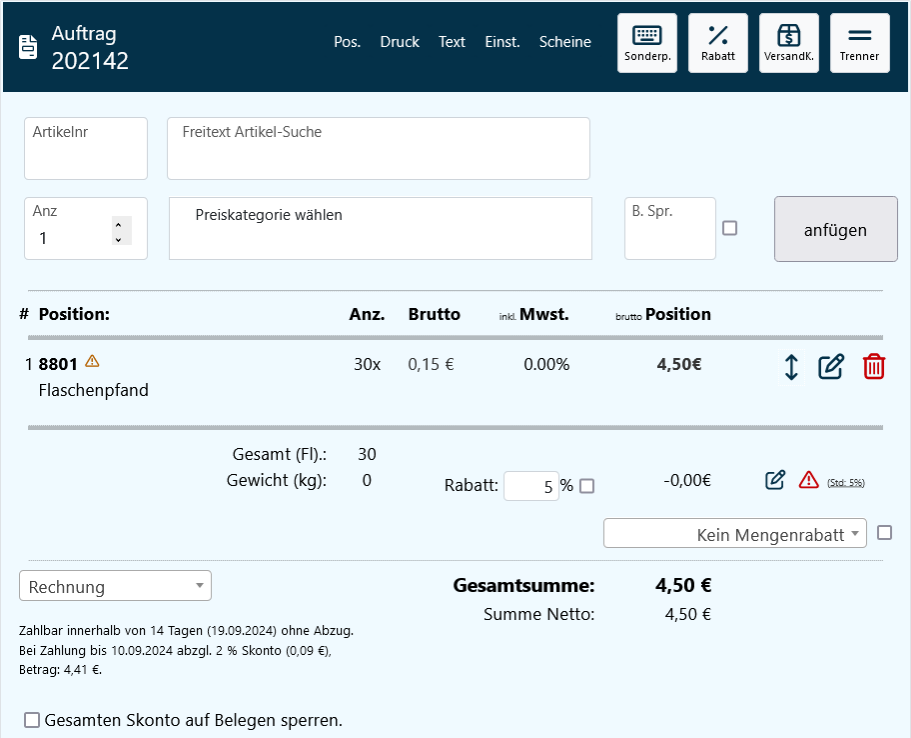This screenshot has width=911, height=738.
Task: Delete position 8801 with red trash icon
Action: 874,367
